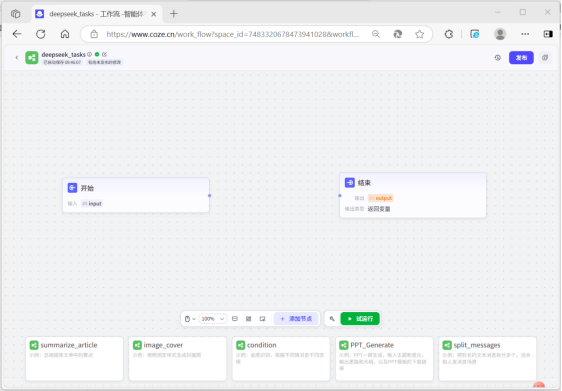Image resolution: width=562 pixels, height=391 pixels.
Task: Click the tab actions icon before the tabs
Action: click(x=15, y=14)
